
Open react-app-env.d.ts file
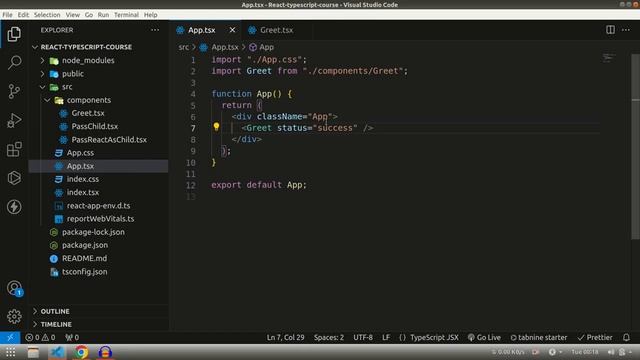click(x=98, y=206)
